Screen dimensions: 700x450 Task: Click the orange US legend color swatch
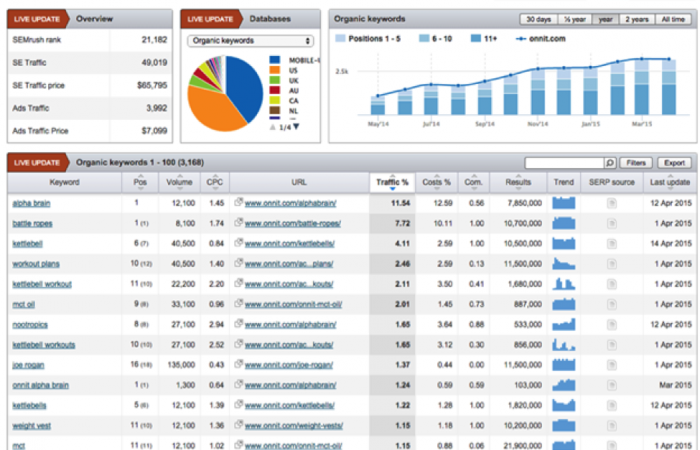[x=275, y=70]
